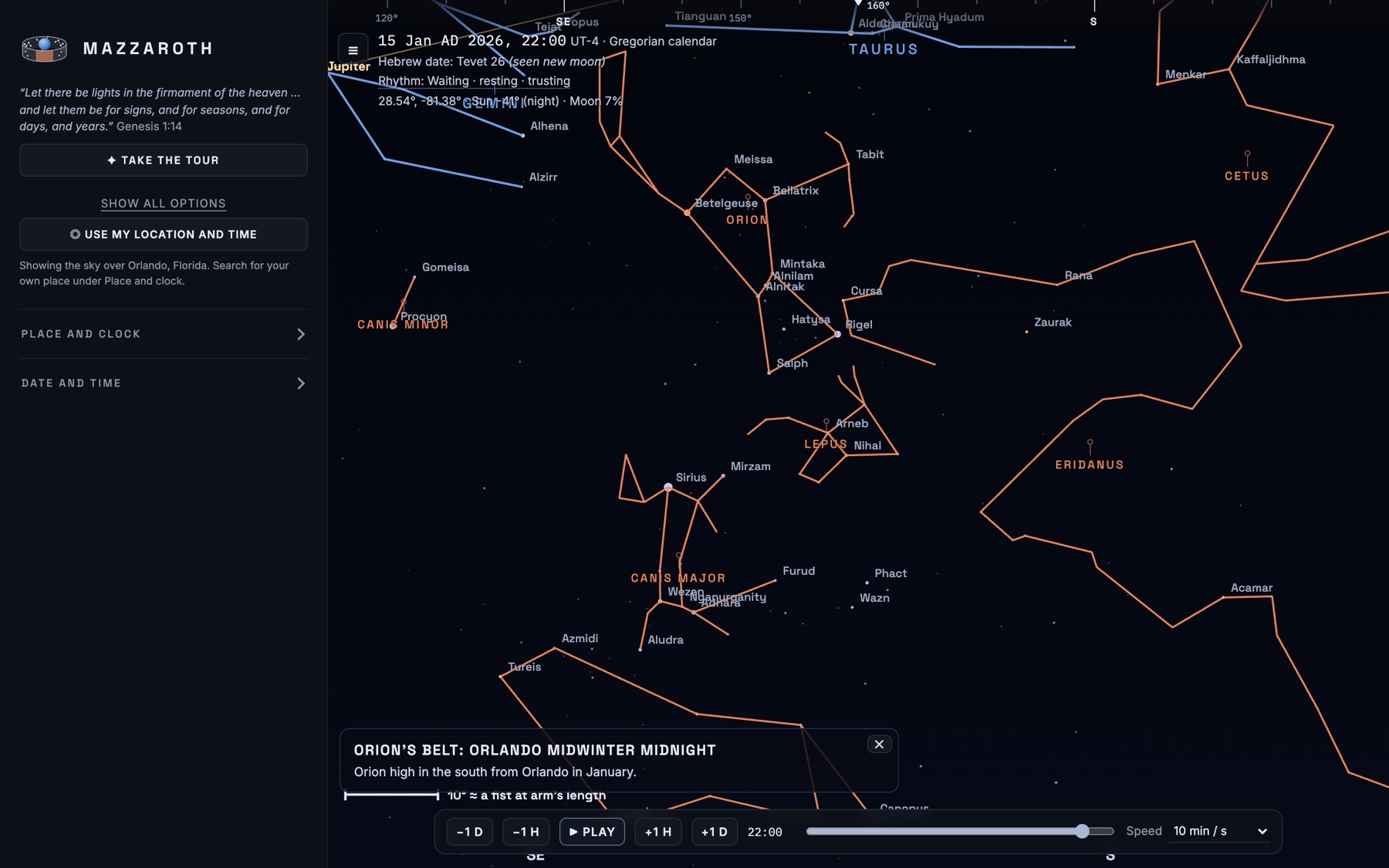
Task: Open the Show All Options link
Action: (x=164, y=203)
